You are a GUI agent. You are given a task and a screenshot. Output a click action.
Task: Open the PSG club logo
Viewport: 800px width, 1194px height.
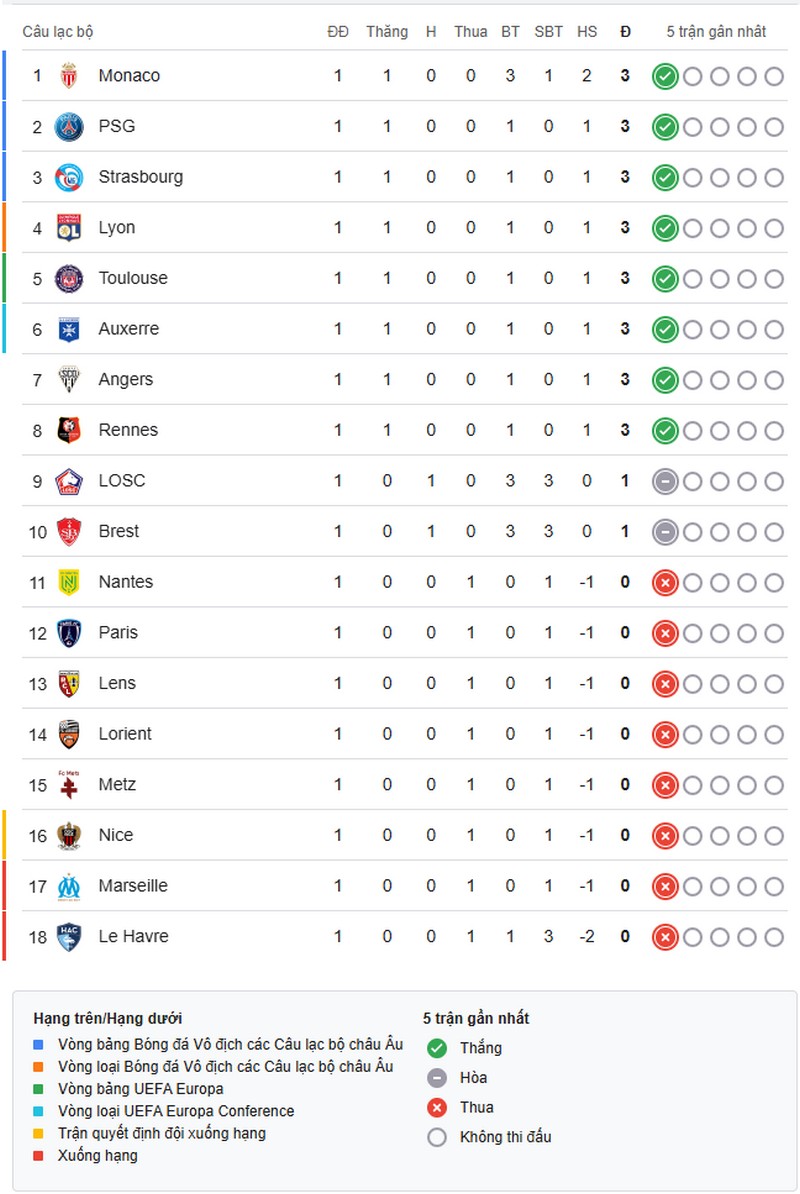coord(69,126)
